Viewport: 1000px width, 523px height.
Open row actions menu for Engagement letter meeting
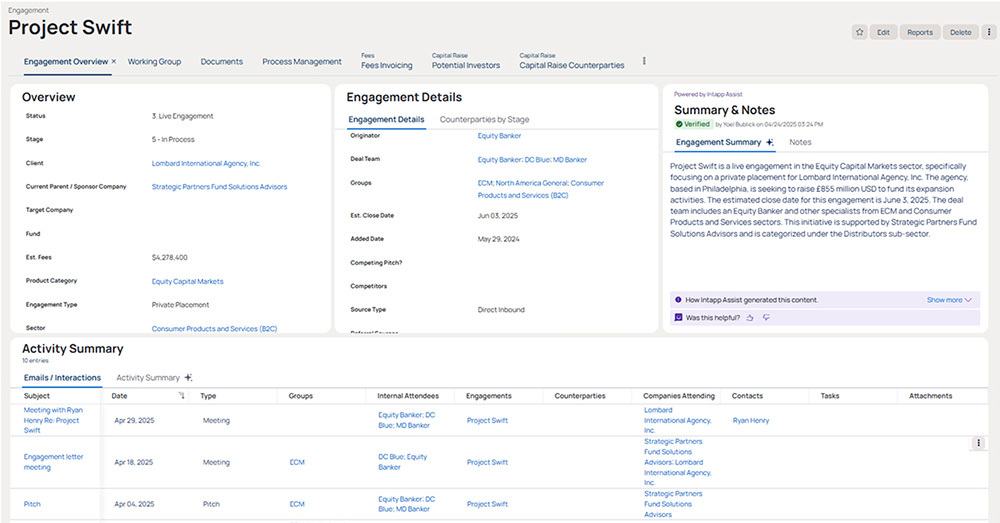978,443
